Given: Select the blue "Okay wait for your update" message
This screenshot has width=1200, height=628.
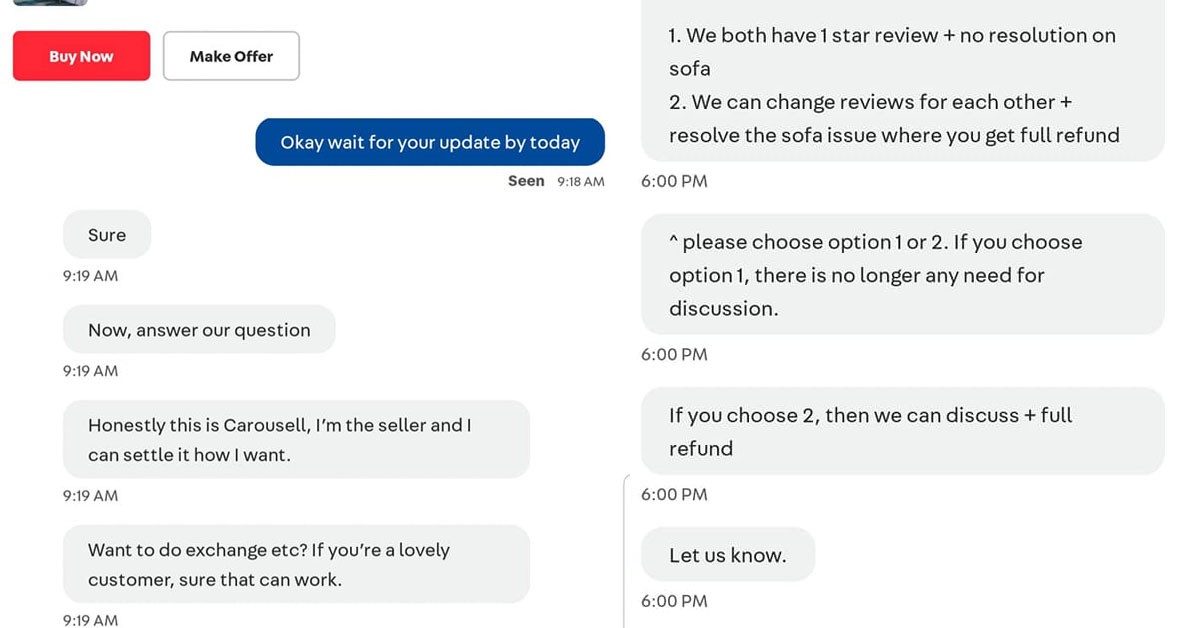Looking at the screenshot, I should point(430,142).
